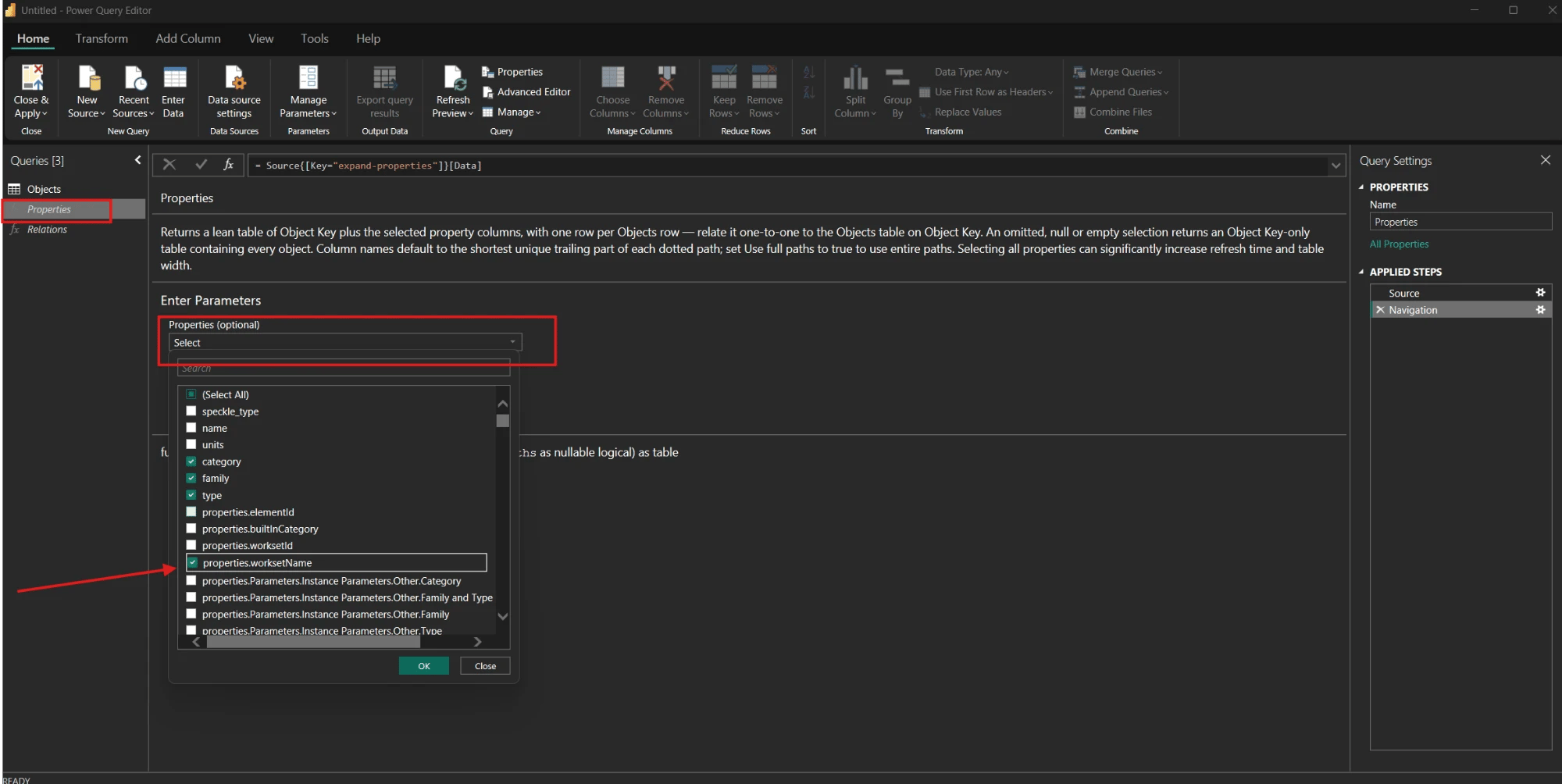
Task: Click the Manage Parameters icon
Action: [308, 78]
